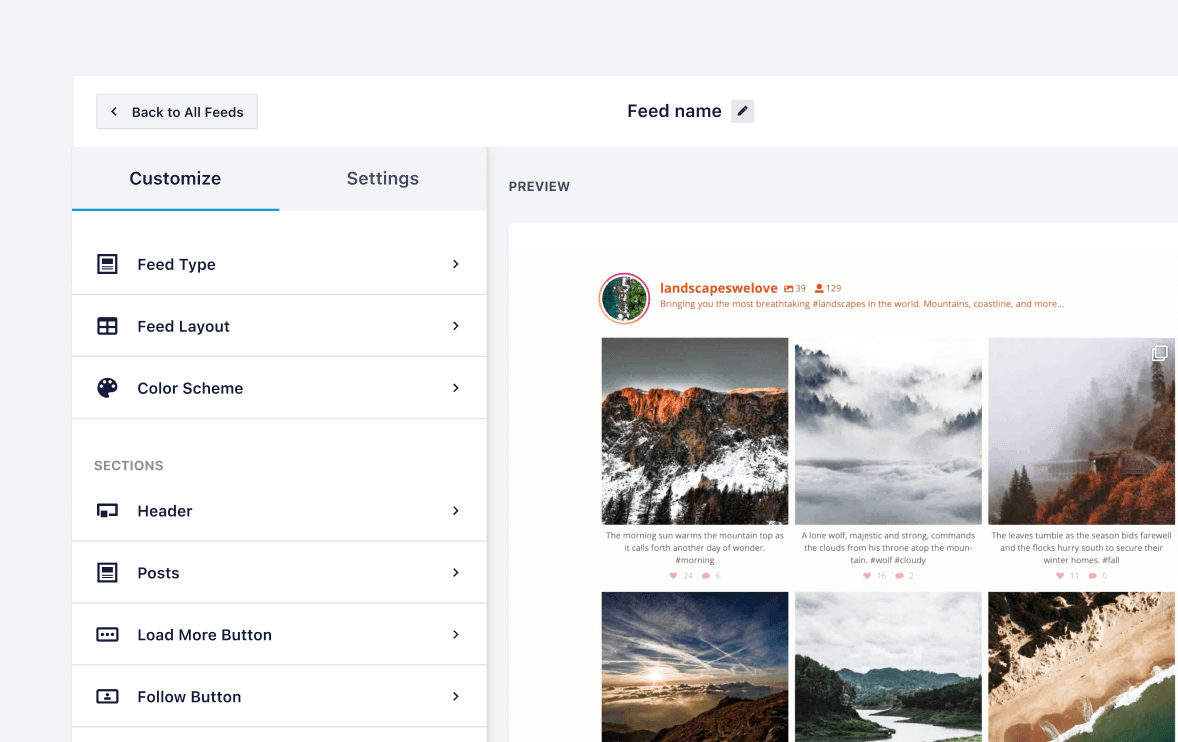Click the Posts section icon
The width and height of the screenshot is (1178, 742).
pos(107,573)
